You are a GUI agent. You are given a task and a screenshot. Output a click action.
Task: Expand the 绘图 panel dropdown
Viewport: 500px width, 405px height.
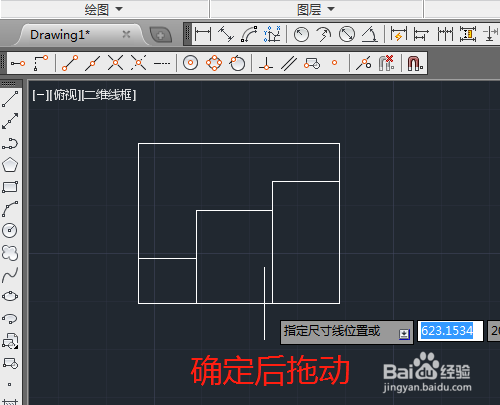tap(119, 9)
